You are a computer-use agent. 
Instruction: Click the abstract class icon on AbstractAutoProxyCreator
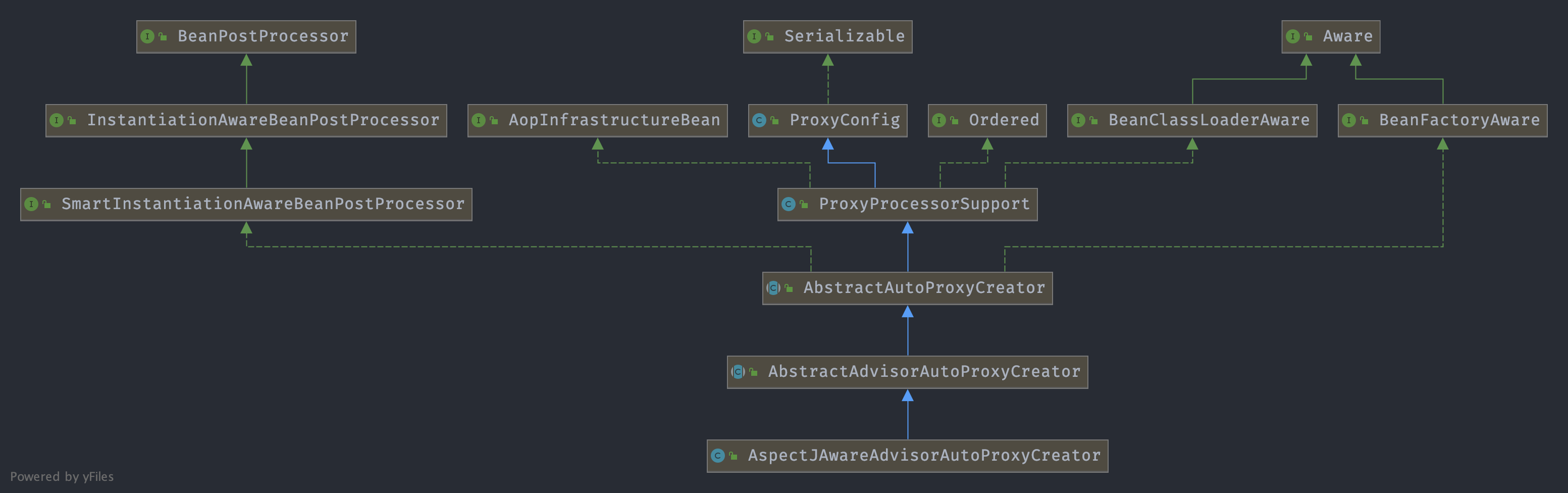[773, 287]
